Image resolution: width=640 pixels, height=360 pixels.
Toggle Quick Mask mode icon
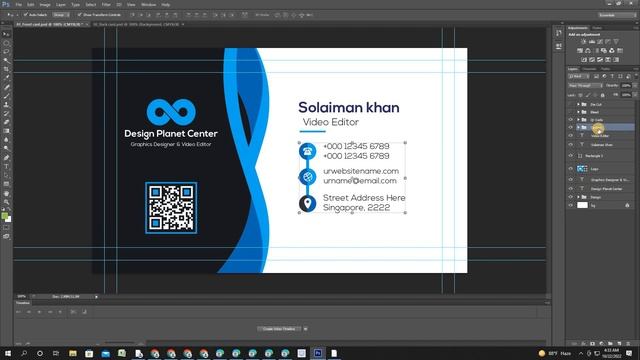[x=6, y=228]
